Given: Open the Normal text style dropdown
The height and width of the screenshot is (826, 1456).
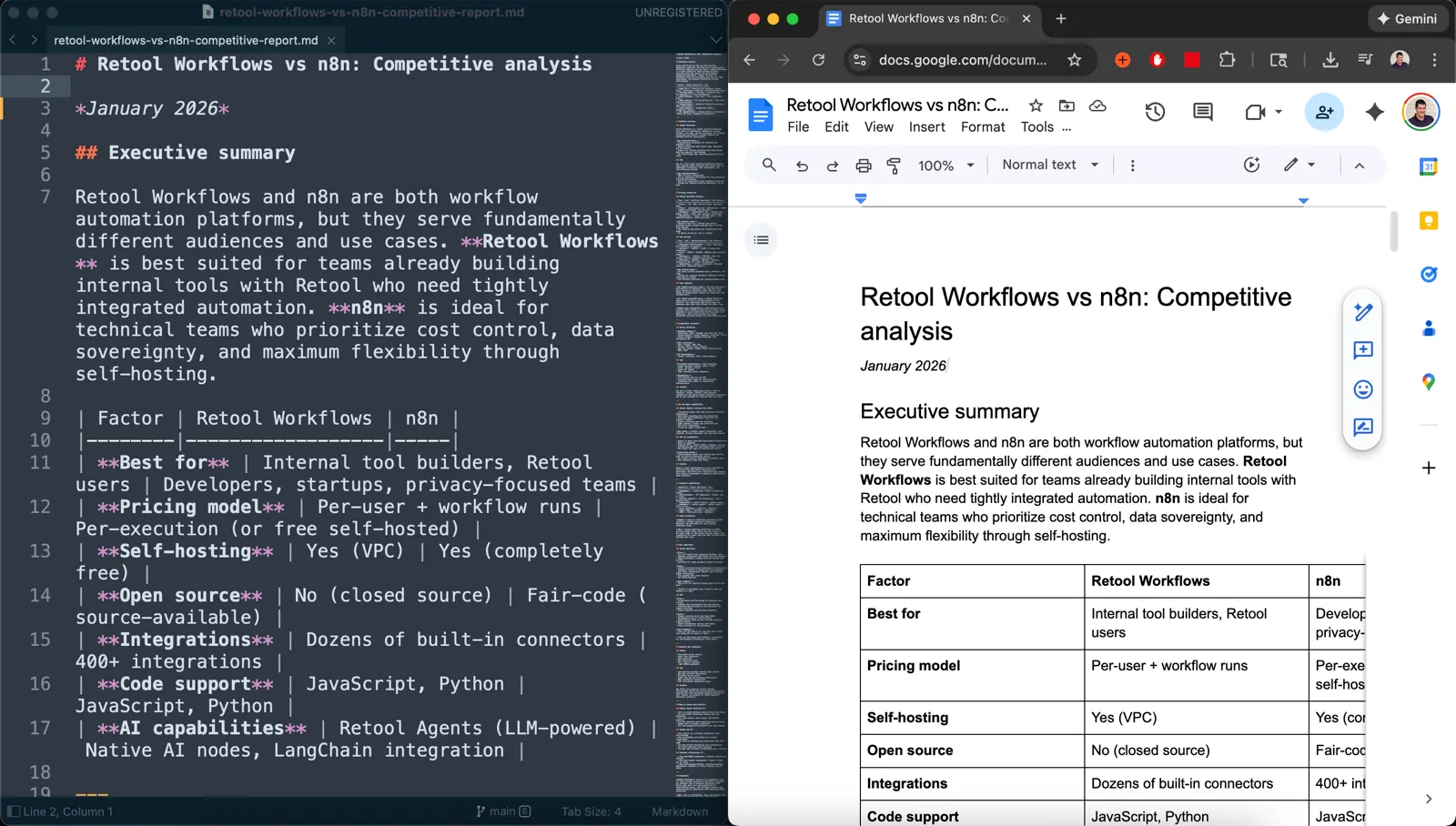Looking at the screenshot, I should pyautogui.click(x=1048, y=165).
